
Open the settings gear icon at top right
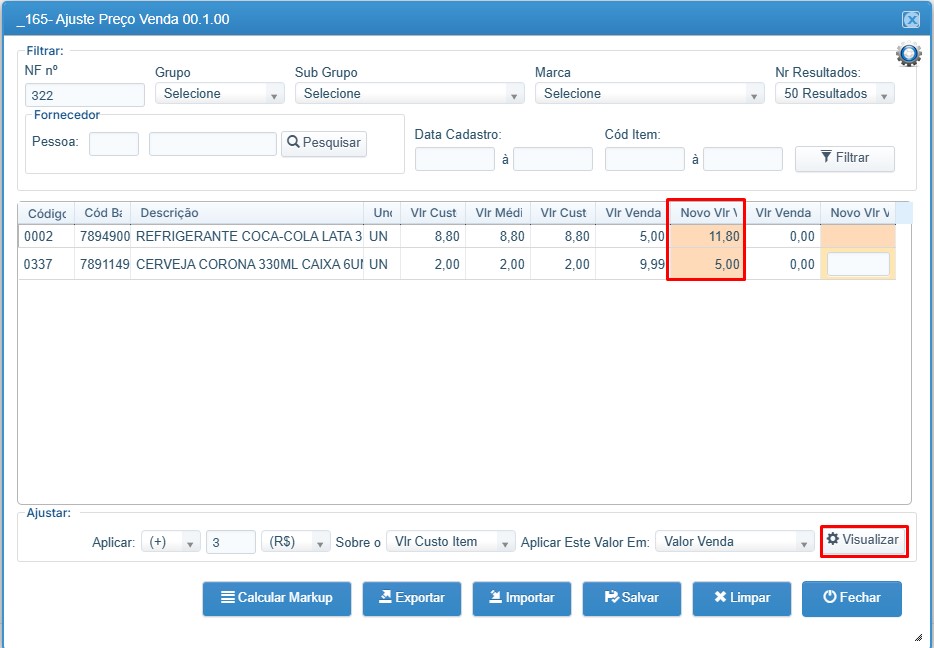tap(908, 54)
